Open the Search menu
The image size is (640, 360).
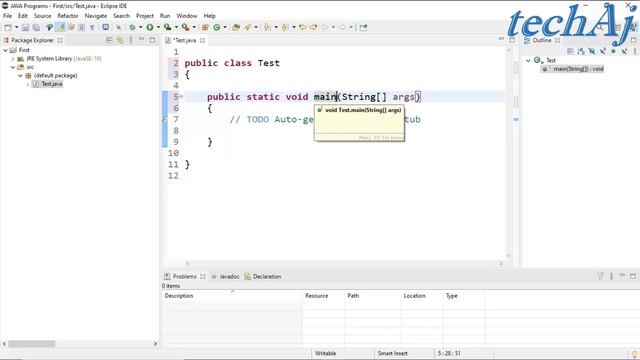pyautogui.click(x=121, y=16)
